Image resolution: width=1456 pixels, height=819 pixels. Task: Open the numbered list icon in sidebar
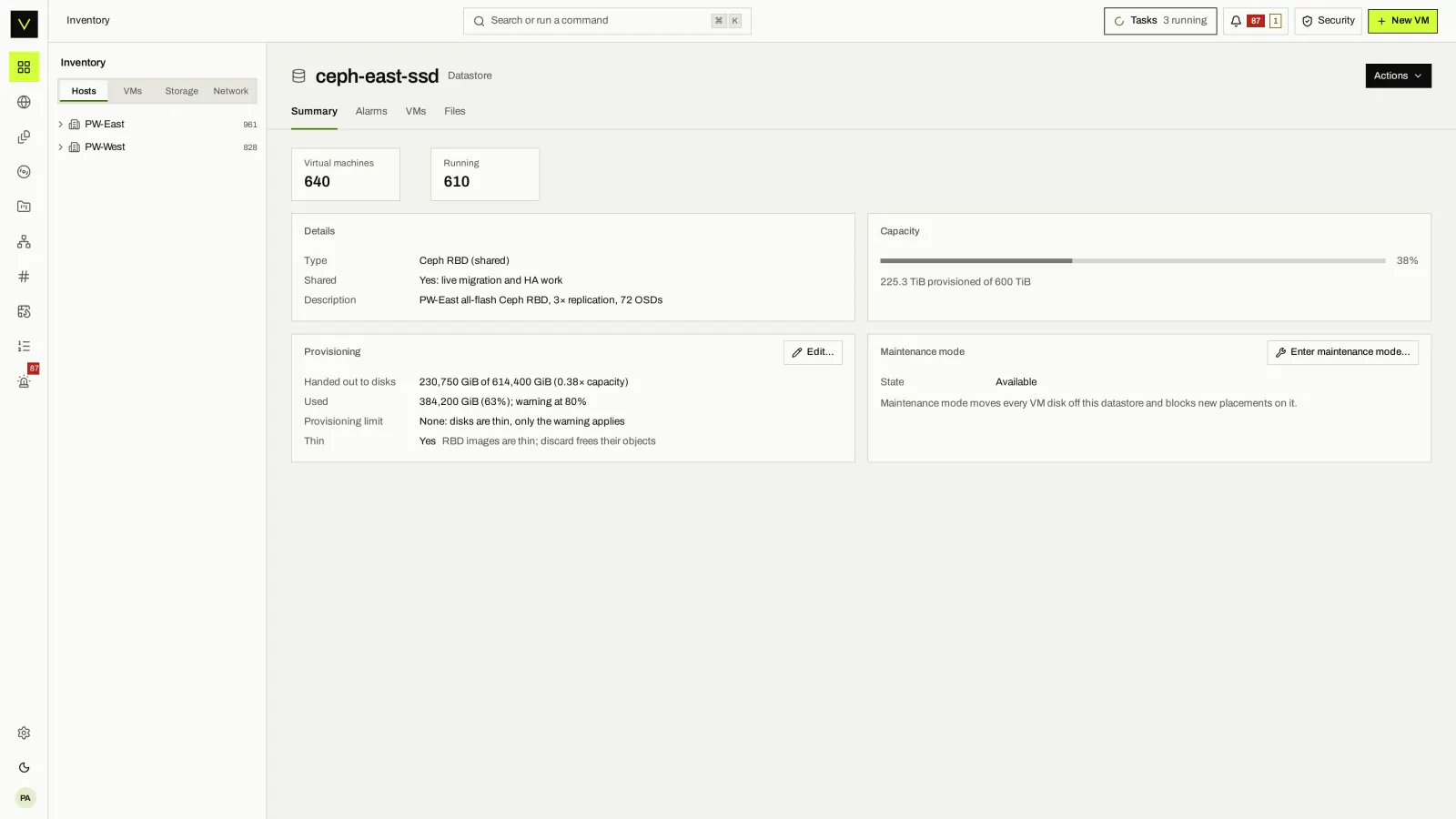[x=24, y=347]
